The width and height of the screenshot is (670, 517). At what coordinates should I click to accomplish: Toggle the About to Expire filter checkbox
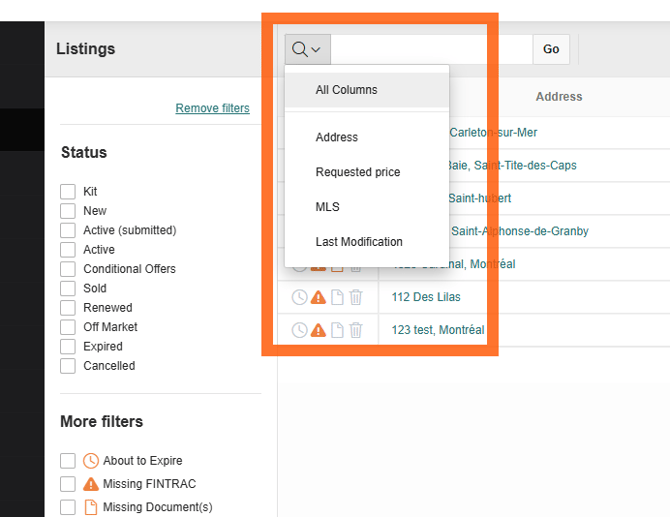(x=68, y=461)
